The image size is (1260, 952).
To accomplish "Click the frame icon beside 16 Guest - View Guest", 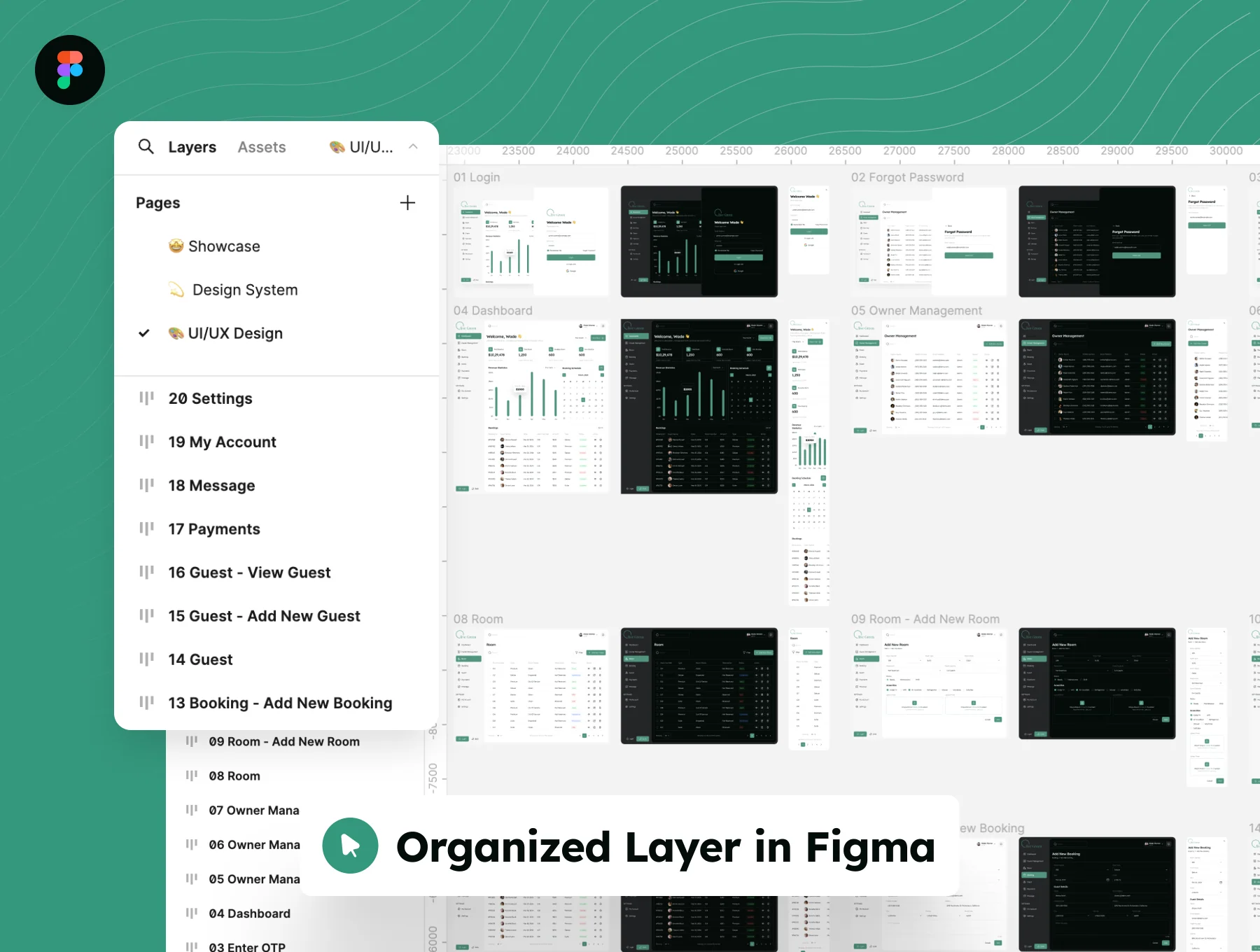I will coord(146,572).
